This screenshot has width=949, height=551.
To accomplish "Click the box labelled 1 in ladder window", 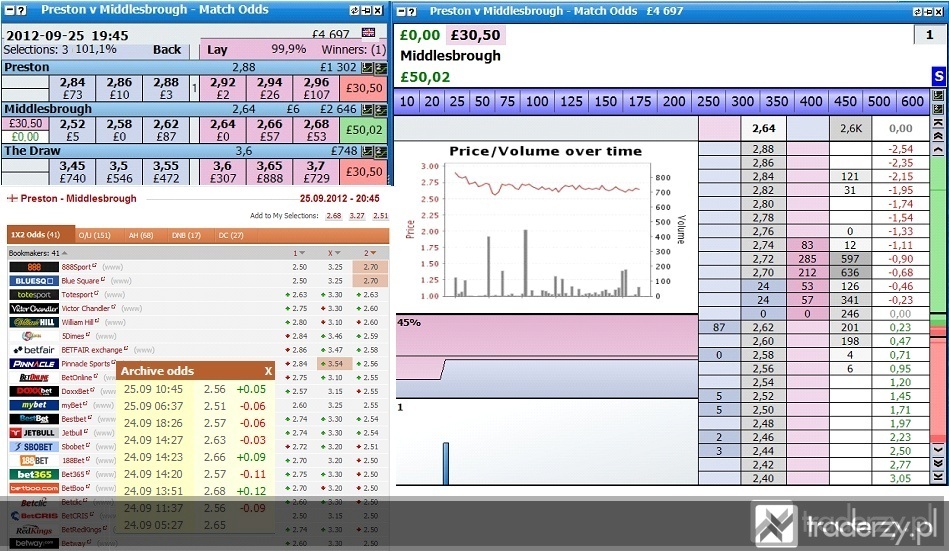I will pos(930,35).
